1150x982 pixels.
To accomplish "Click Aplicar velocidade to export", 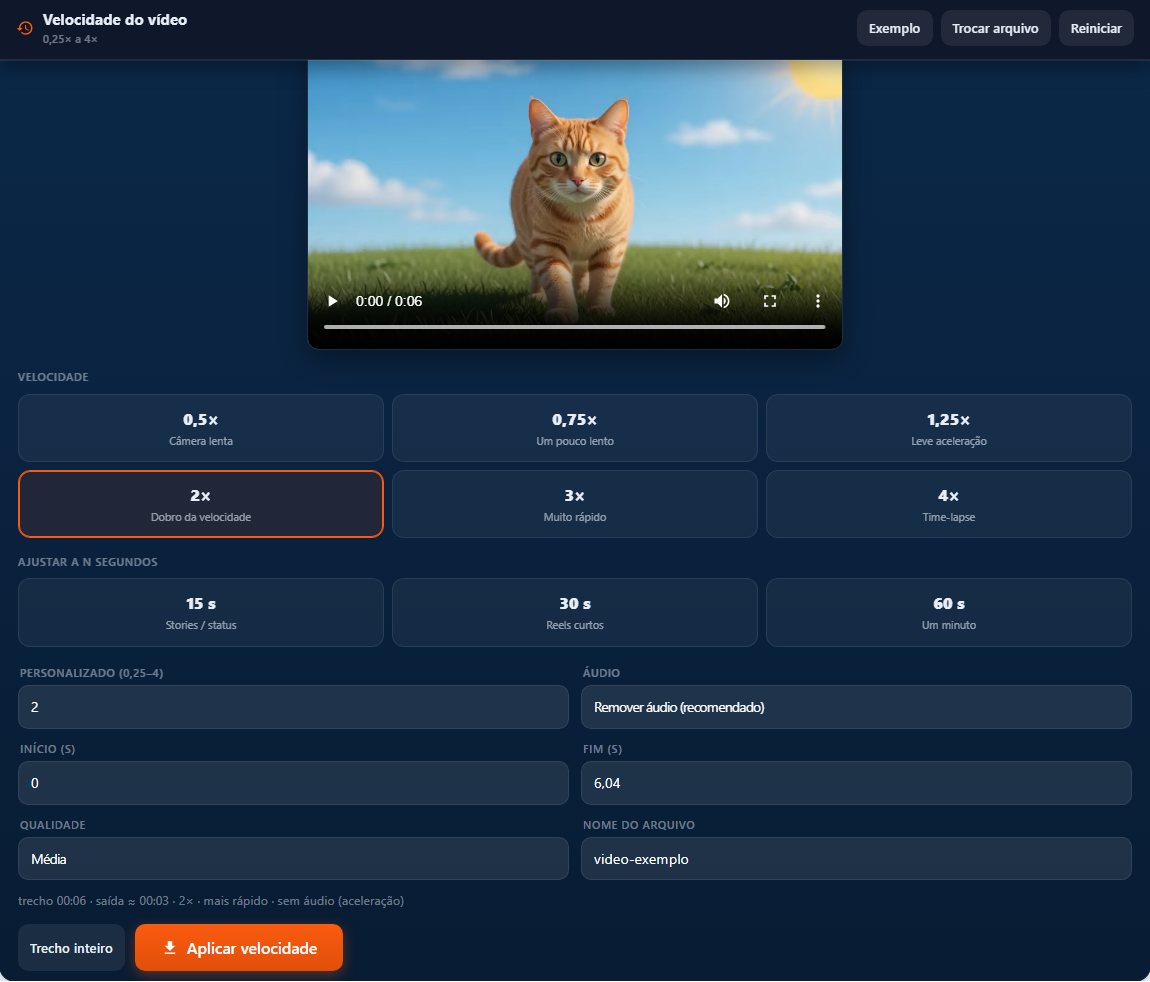I will pos(239,948).
